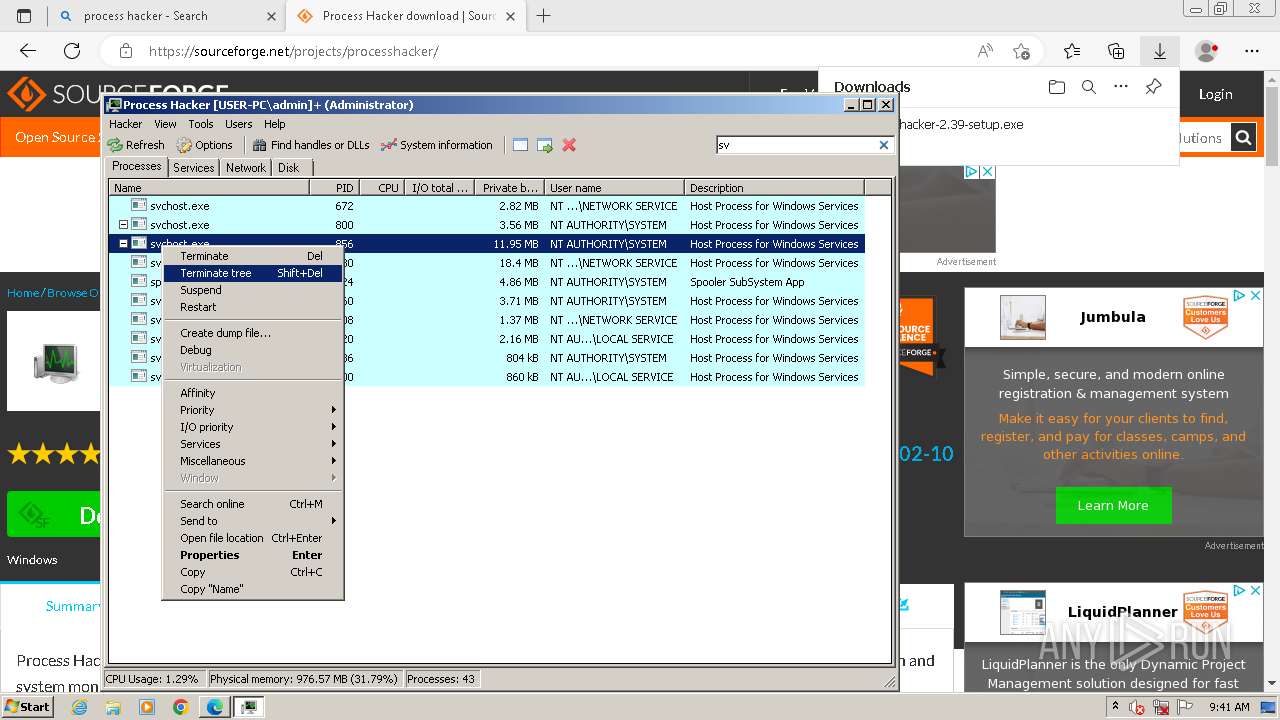Expand the Send to submenu
The image size is (1280, 720).
tap(253, 521)
